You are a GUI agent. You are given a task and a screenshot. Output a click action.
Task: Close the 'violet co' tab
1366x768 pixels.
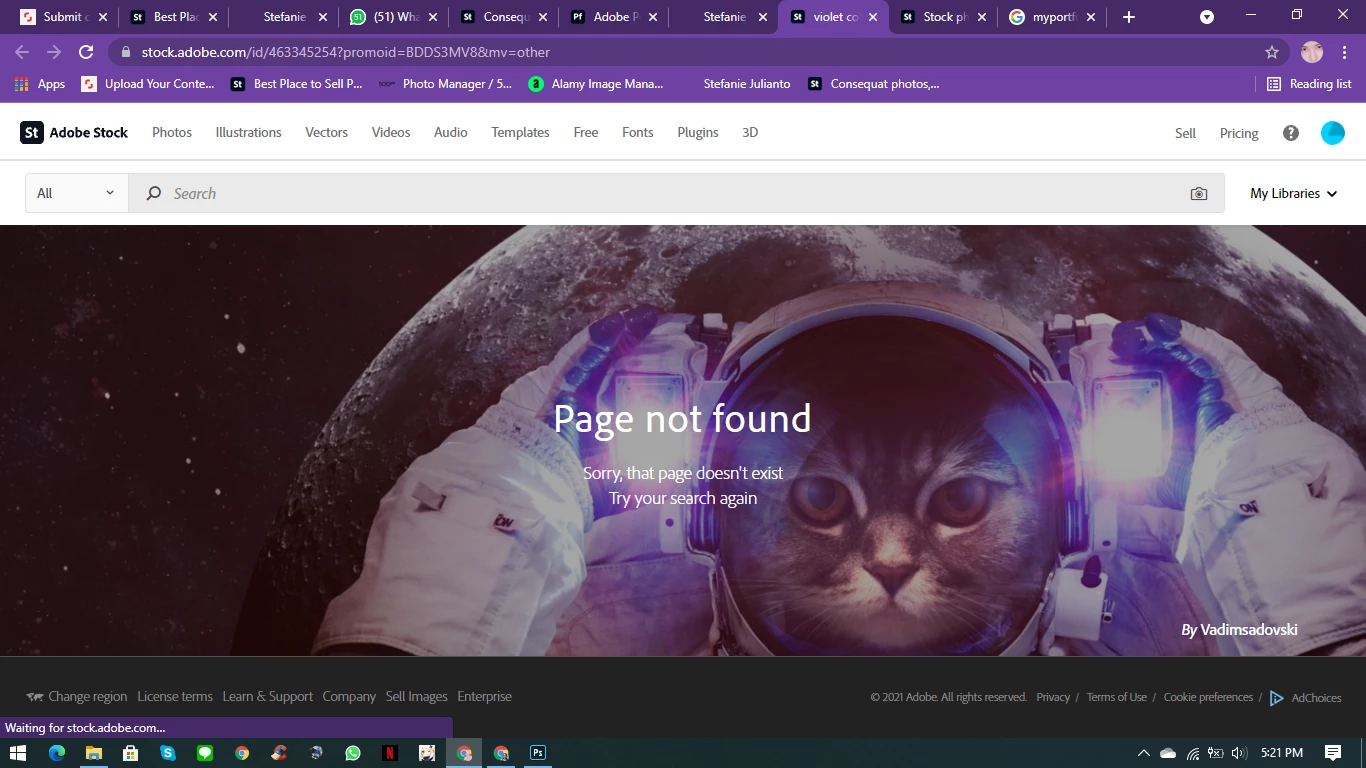coord(873,17)
